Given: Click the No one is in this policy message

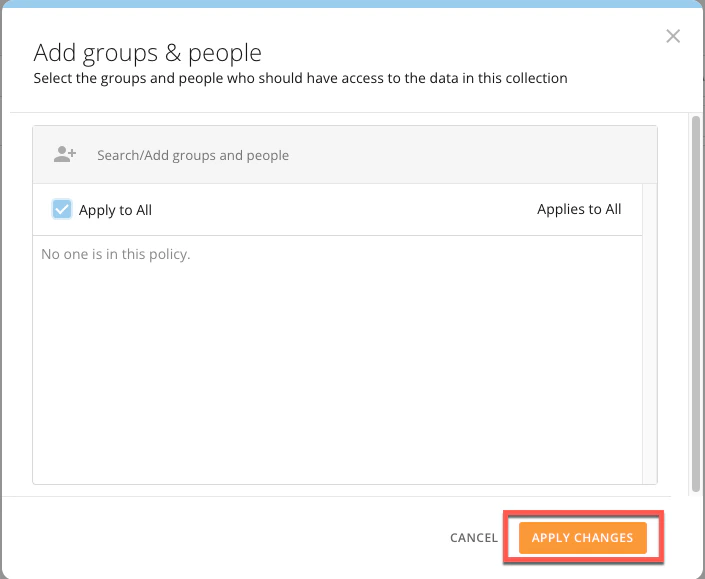Looking at the screenshot, I should pyautogui.click(x=116, y=254).
